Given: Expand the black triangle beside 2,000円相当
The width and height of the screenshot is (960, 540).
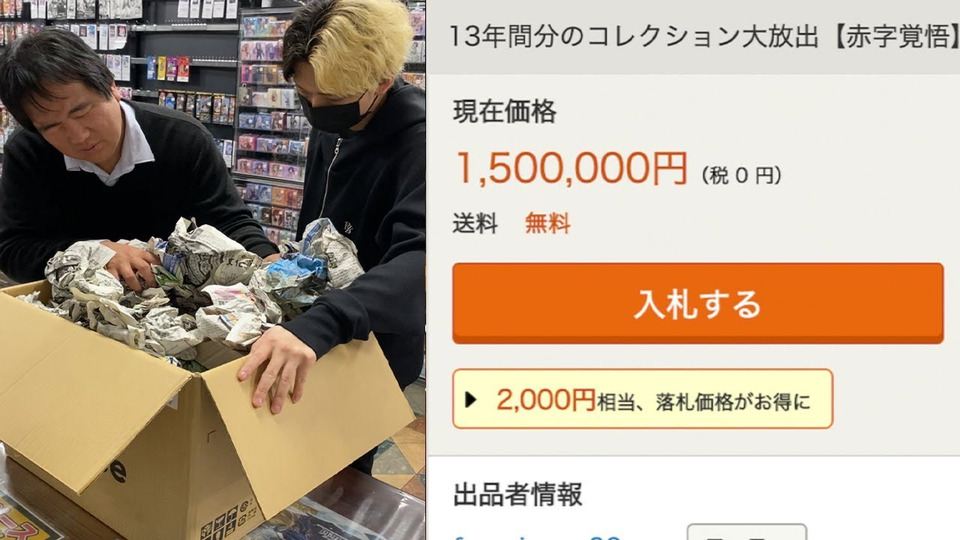Looking at the screenshot, I should [x=471, y=400].
